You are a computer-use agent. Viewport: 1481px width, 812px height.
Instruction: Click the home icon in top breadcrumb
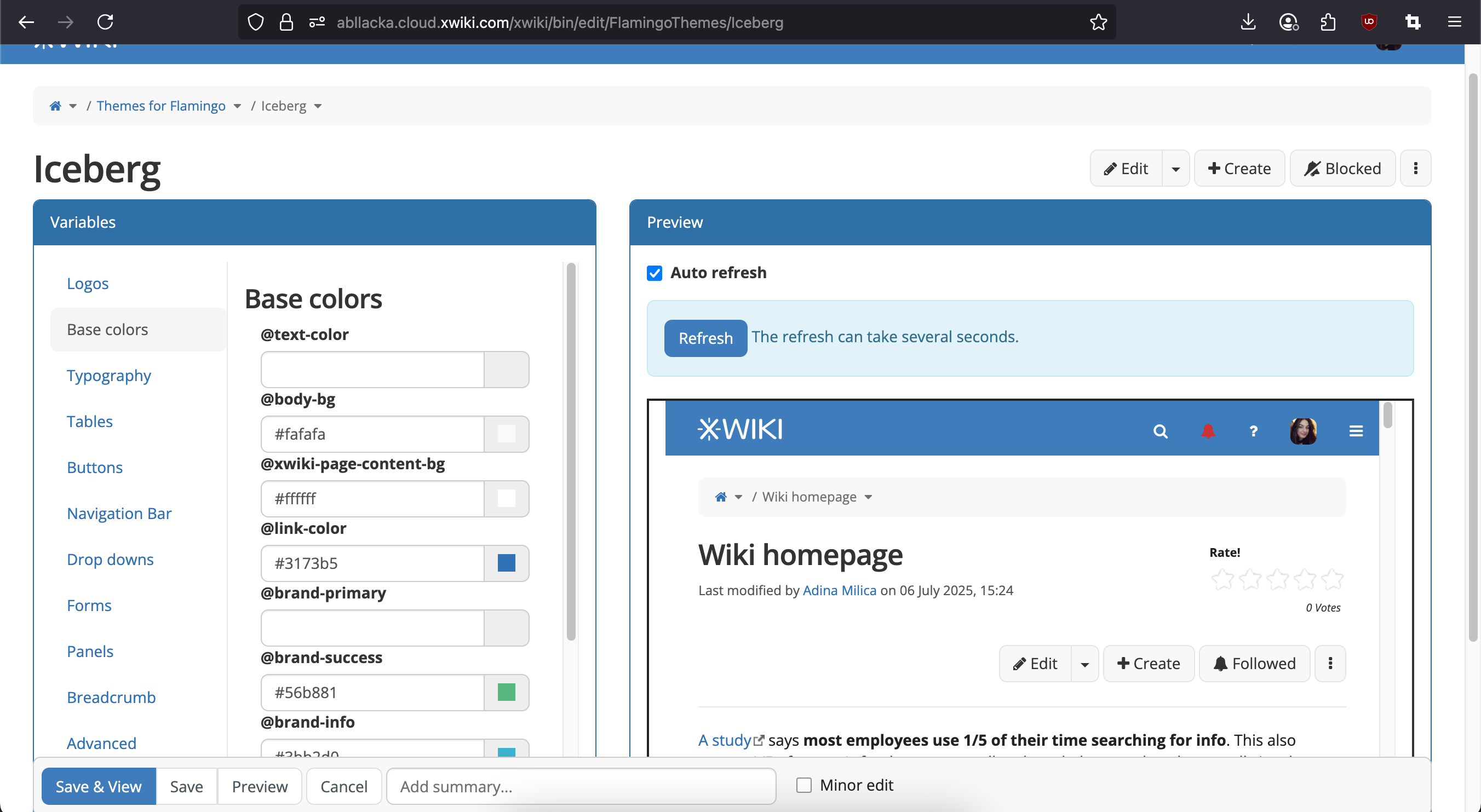pos(55,106)
